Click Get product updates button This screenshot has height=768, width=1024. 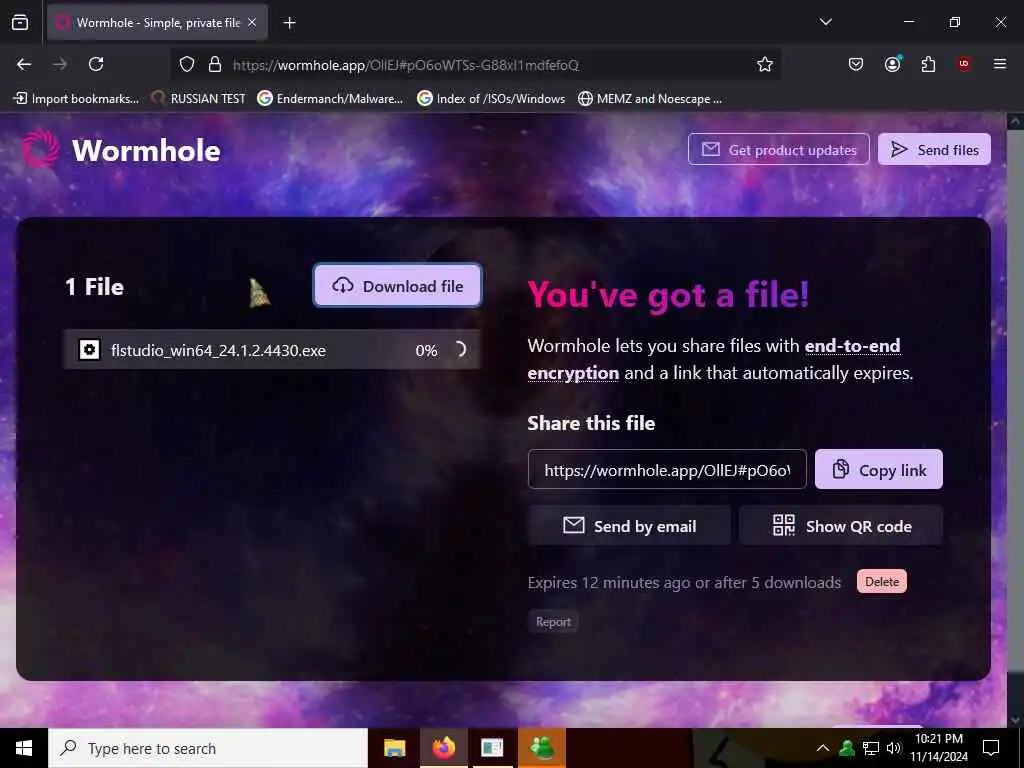[x=778, y=150]
